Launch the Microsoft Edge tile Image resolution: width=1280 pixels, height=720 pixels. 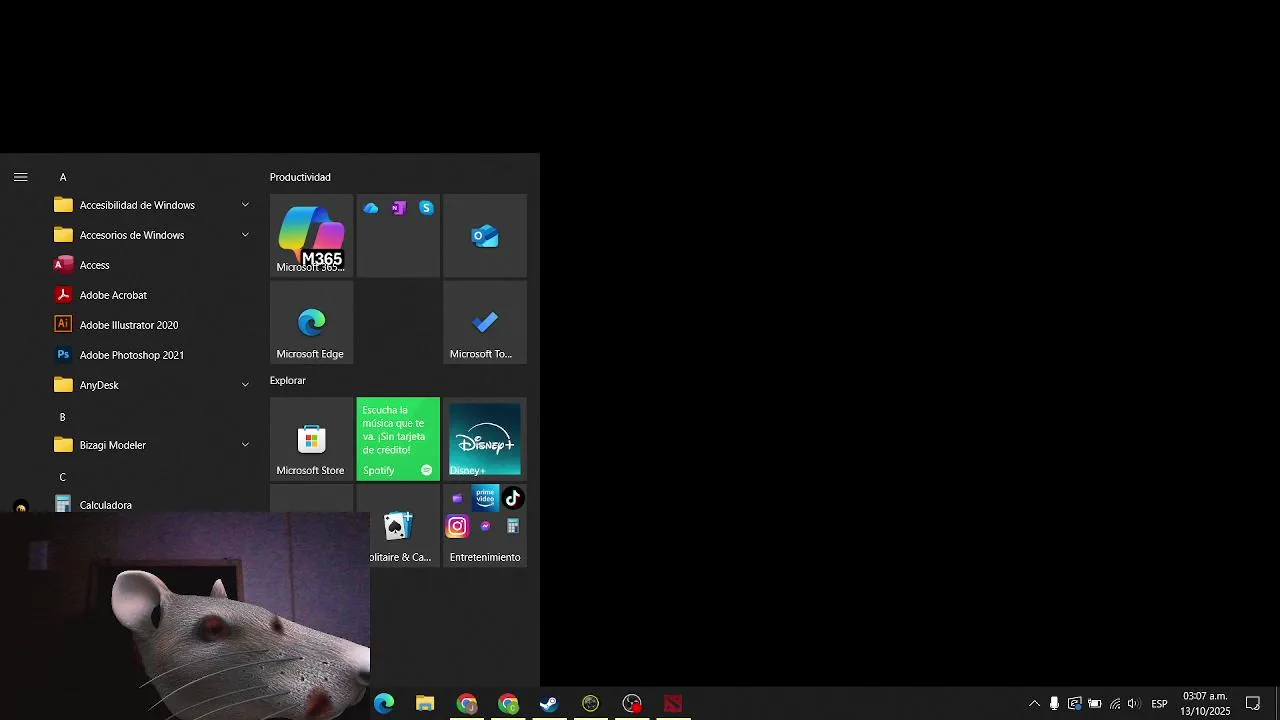pyautogui.click(x=311, y=322)
